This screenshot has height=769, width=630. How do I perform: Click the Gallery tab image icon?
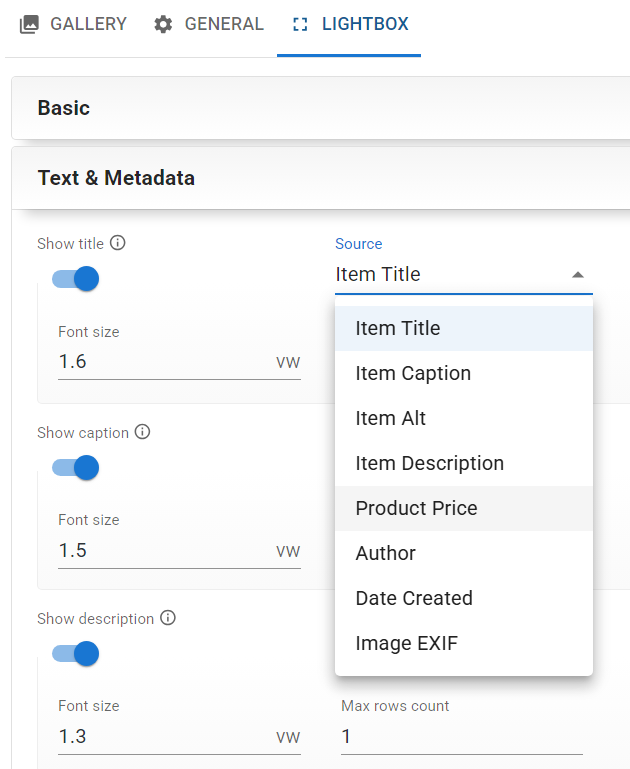tap(29, 24)
